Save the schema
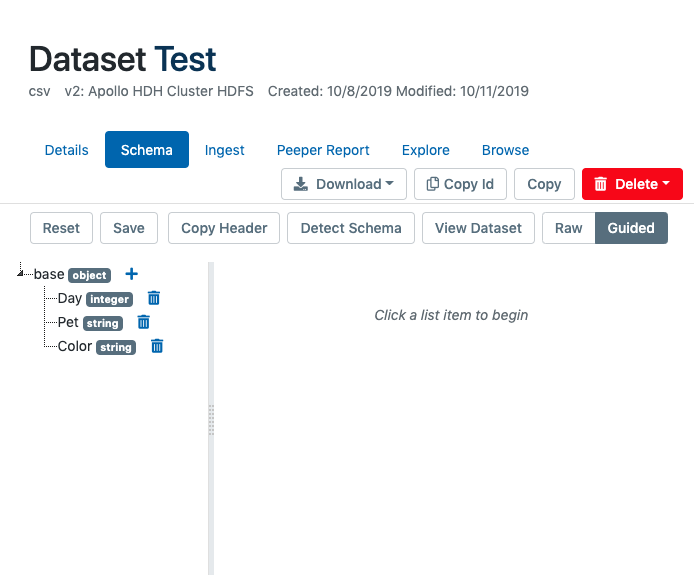Viewport: 694px width, 575px height. click(129, 228)
